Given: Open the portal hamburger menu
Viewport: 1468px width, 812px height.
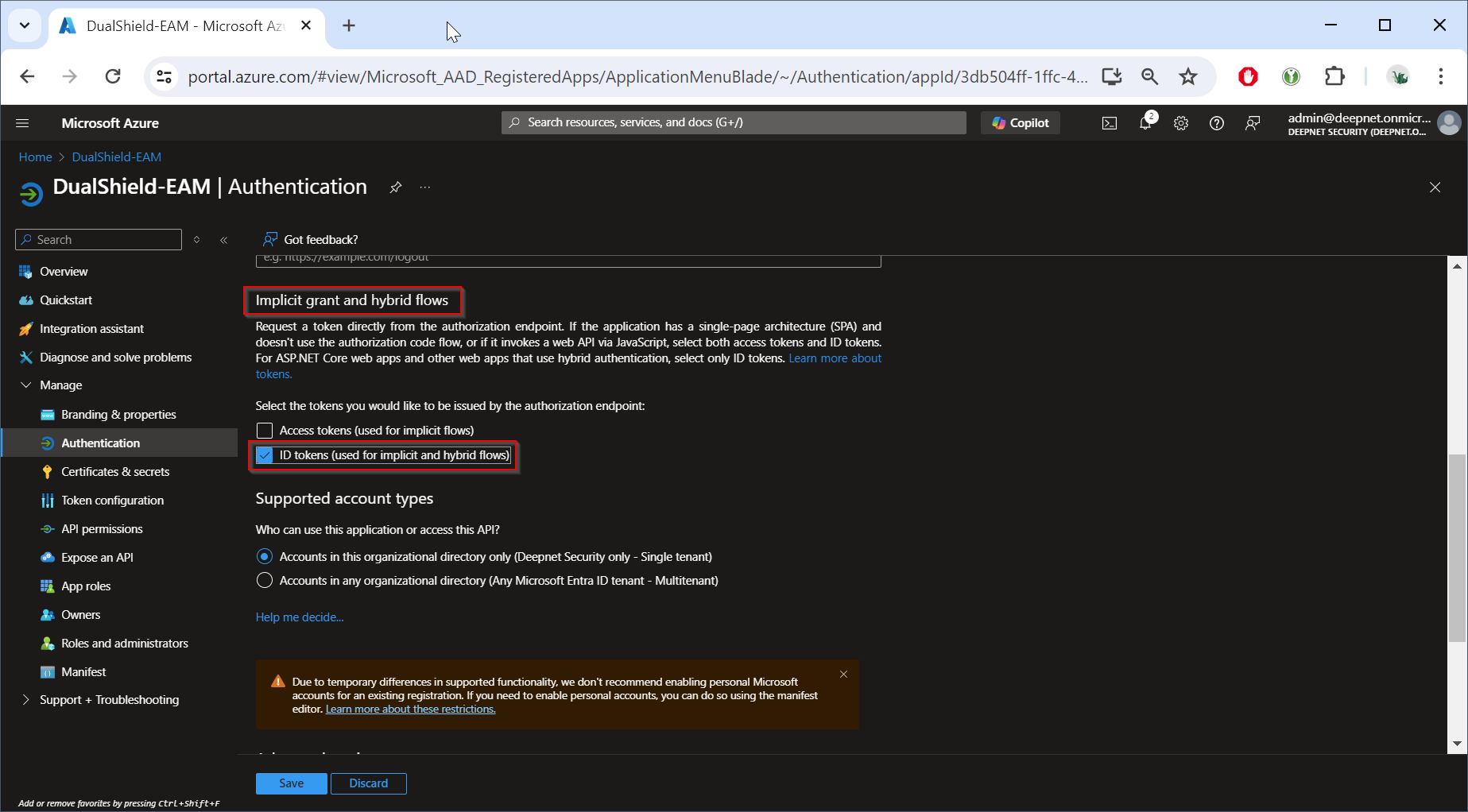Looking at the screenshot, I should click(x=22, y=123).
